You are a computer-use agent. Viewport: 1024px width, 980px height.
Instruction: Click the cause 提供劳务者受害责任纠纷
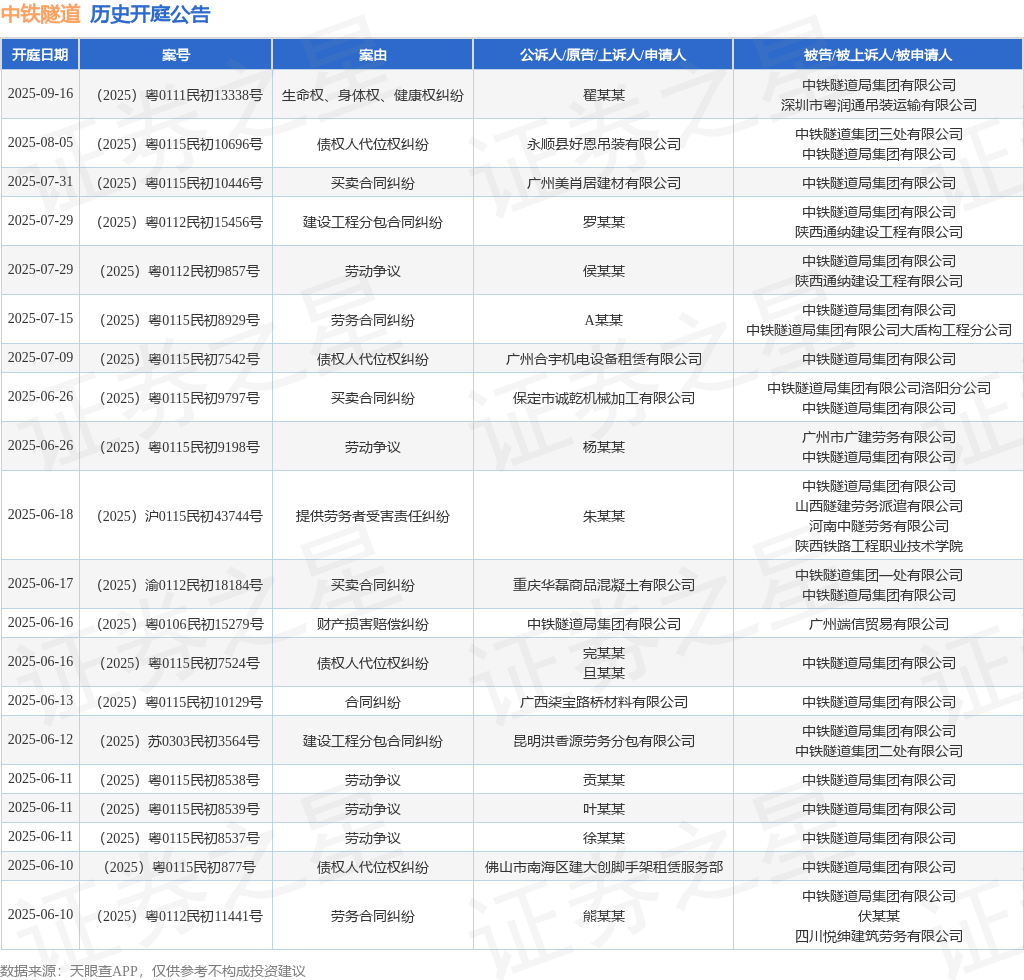tap(372, 516)
